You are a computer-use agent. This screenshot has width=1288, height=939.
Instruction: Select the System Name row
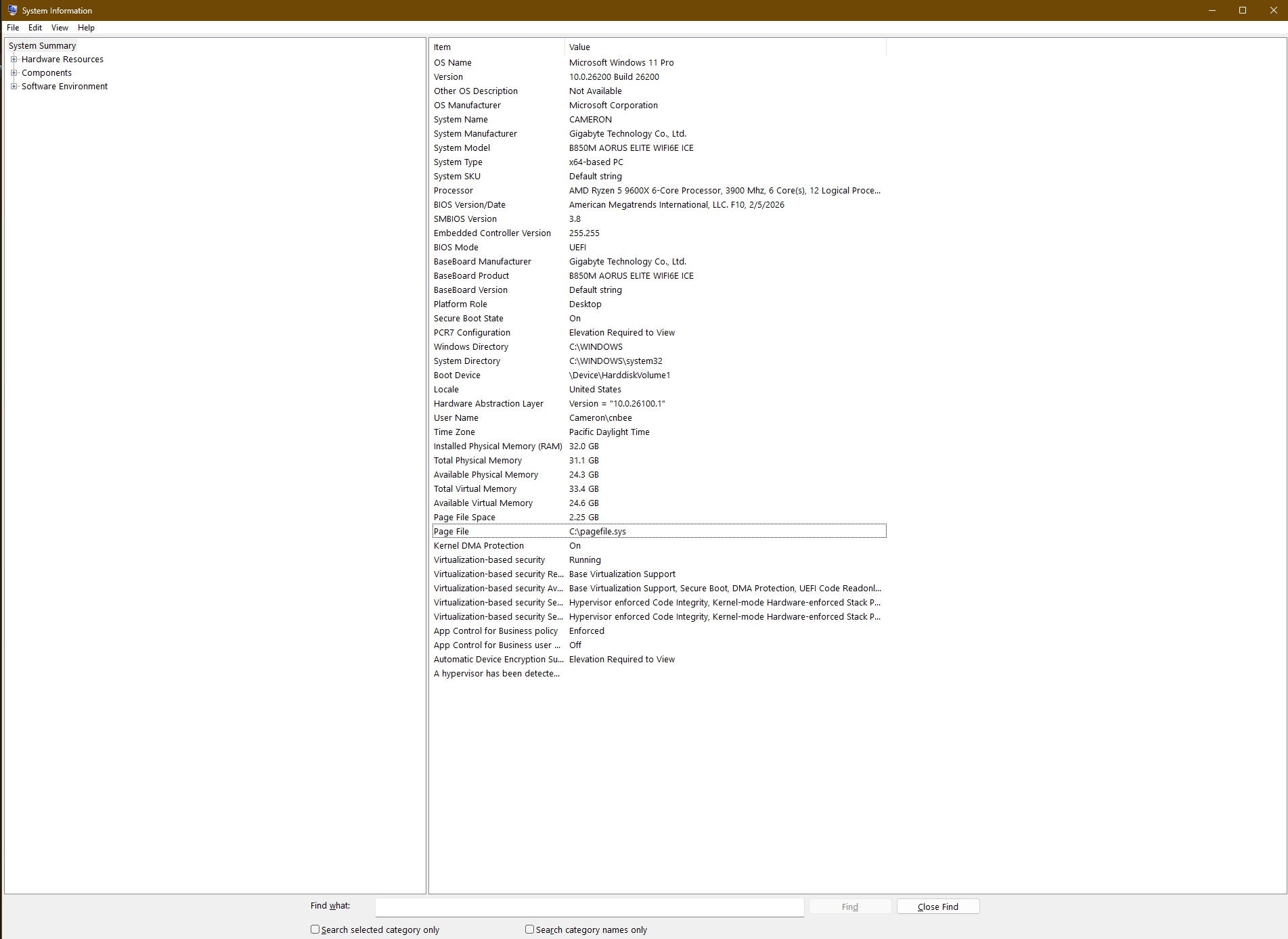point(659,120)
